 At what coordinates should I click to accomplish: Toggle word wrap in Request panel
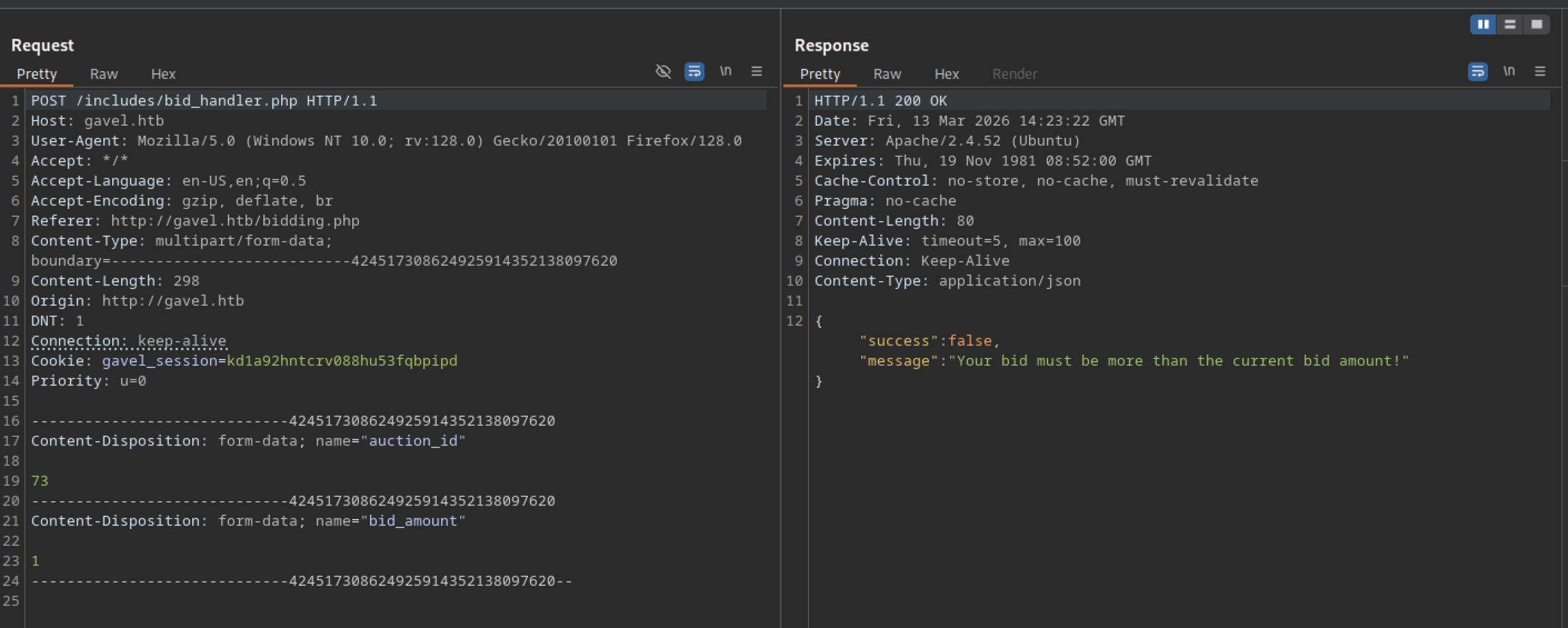pos(694,72)
